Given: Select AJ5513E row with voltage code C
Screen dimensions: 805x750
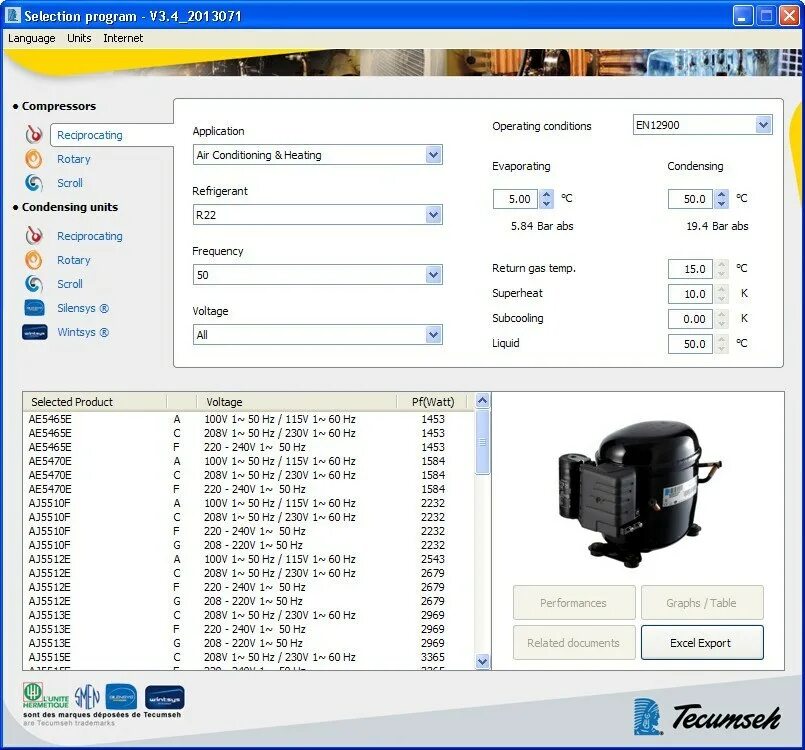Looking at the screenshot, I should [248, 615].
